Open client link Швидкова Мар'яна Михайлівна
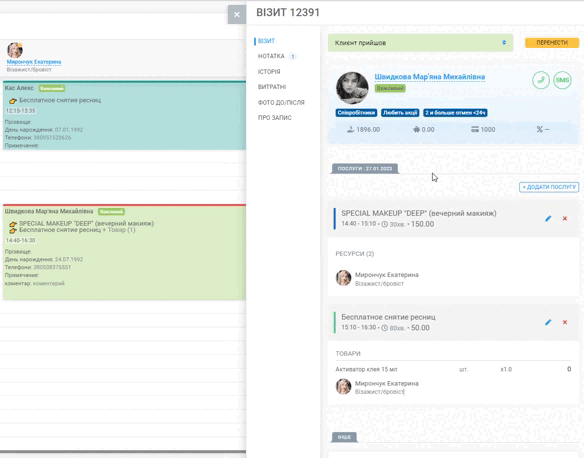Screen dimensions: 584x458 [429, 77]
